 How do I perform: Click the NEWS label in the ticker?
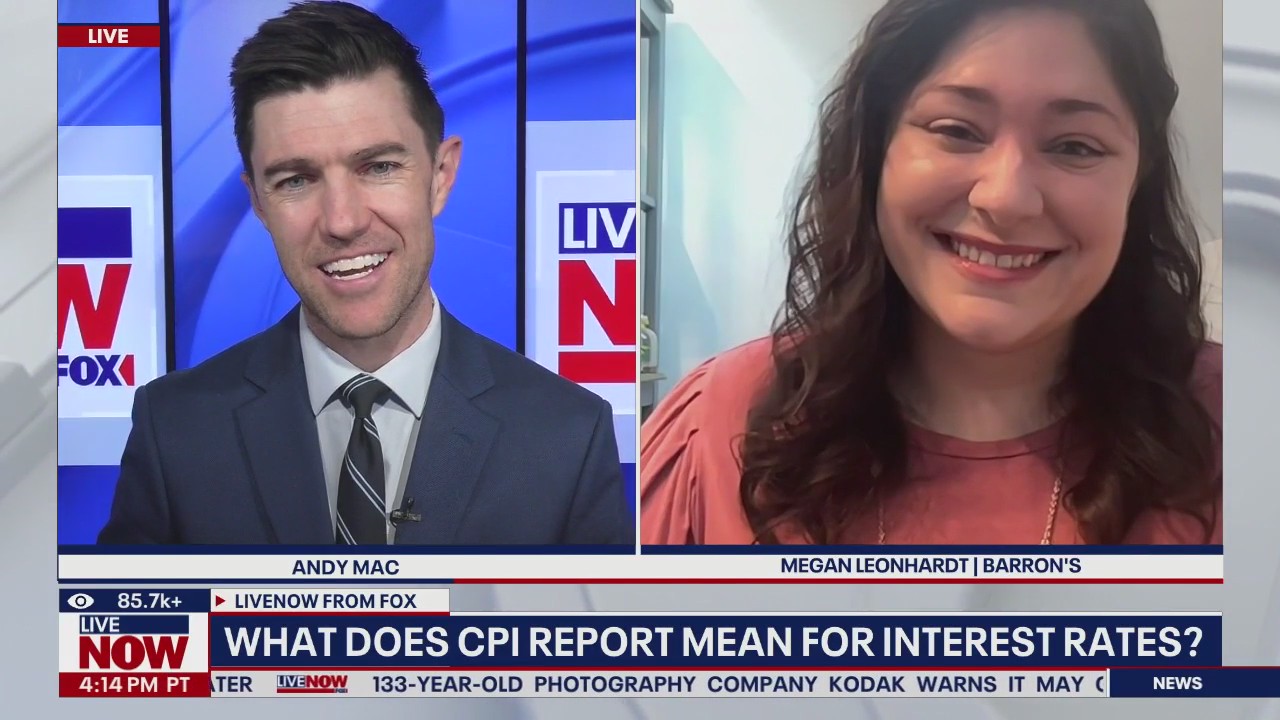click(x=1177, y=683)
